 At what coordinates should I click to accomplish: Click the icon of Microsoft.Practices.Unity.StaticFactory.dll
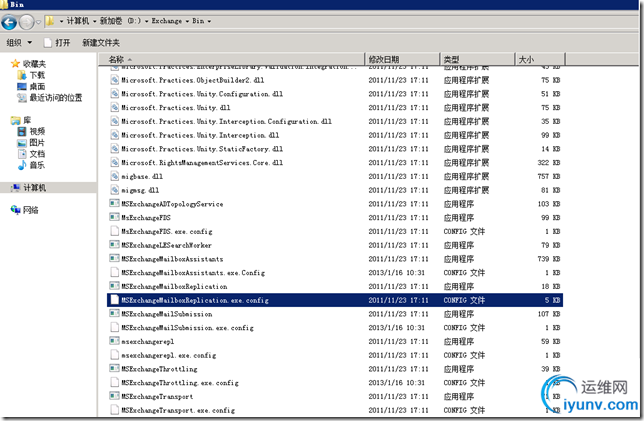click(115, 149)
